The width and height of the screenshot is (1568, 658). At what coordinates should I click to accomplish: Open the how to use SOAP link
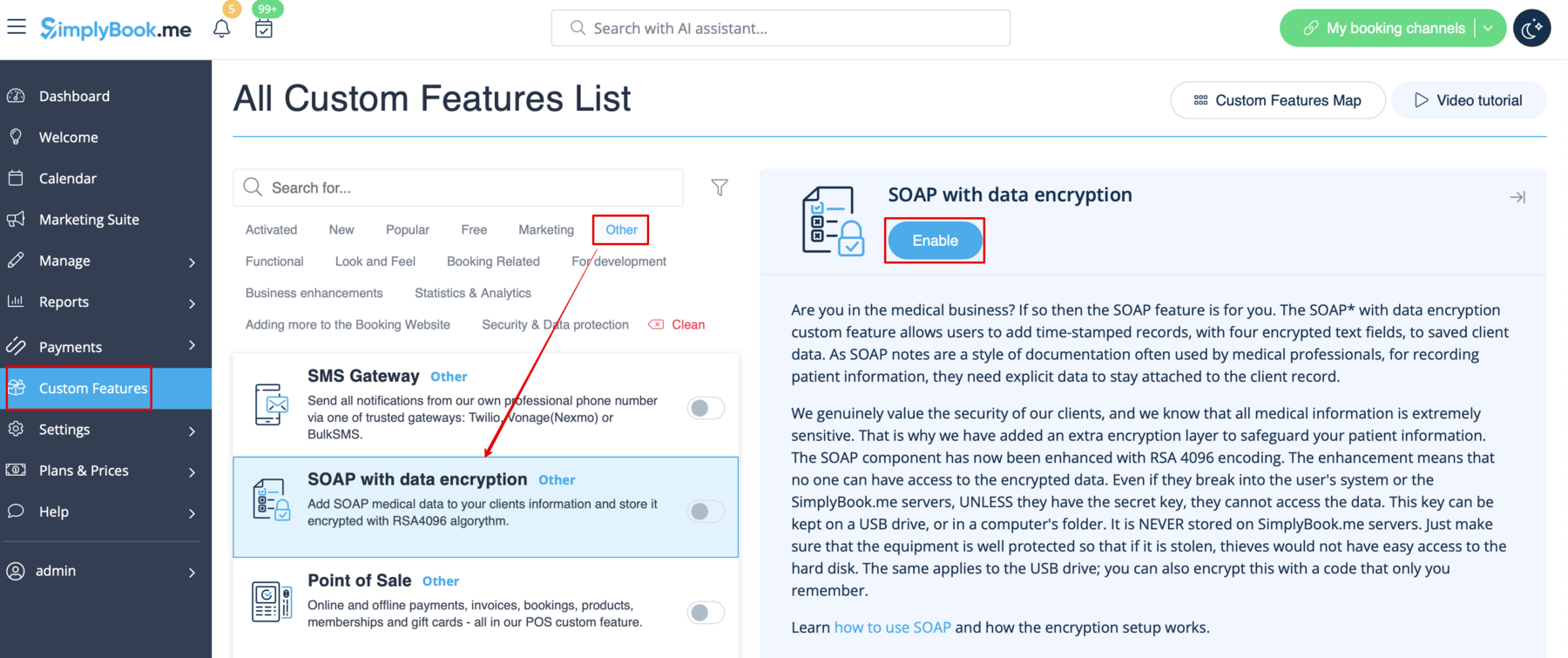(891, 627)
